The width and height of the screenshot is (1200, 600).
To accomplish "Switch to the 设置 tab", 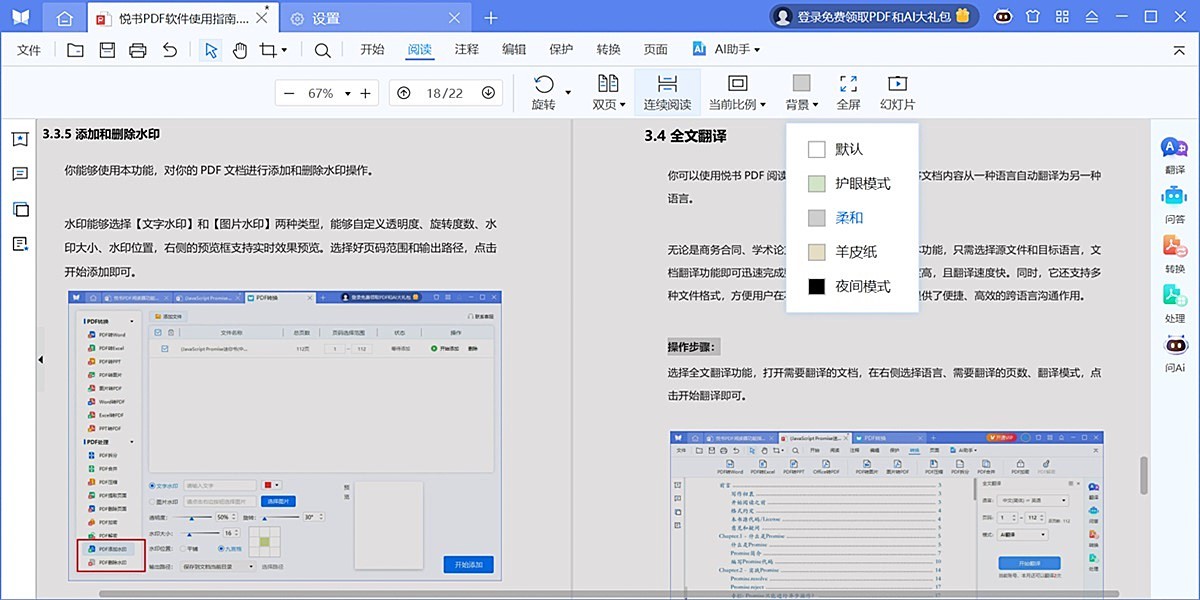I will [325, 17].
